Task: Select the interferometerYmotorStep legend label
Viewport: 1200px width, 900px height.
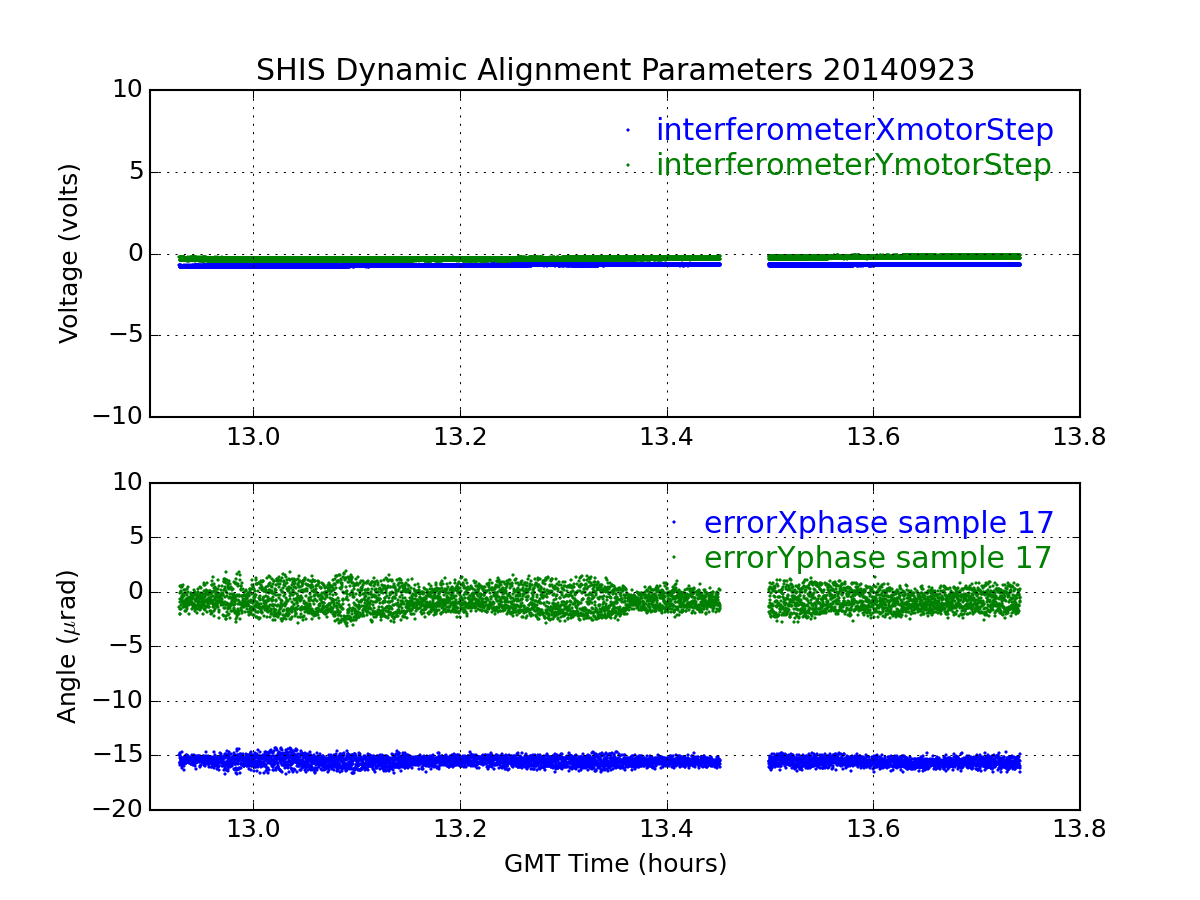Action: [853, 165]
